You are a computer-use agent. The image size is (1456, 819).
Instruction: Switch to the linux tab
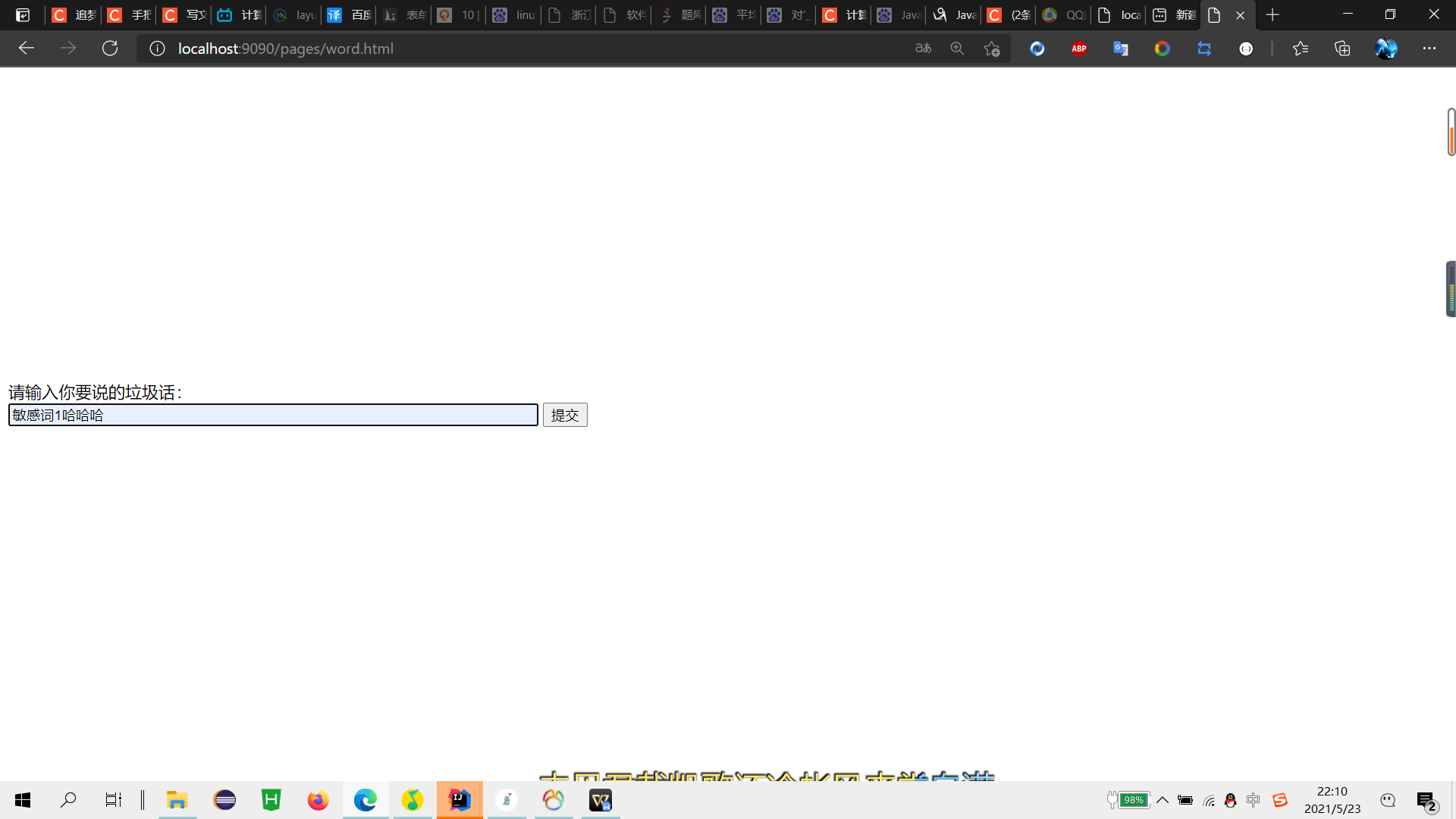514,15
